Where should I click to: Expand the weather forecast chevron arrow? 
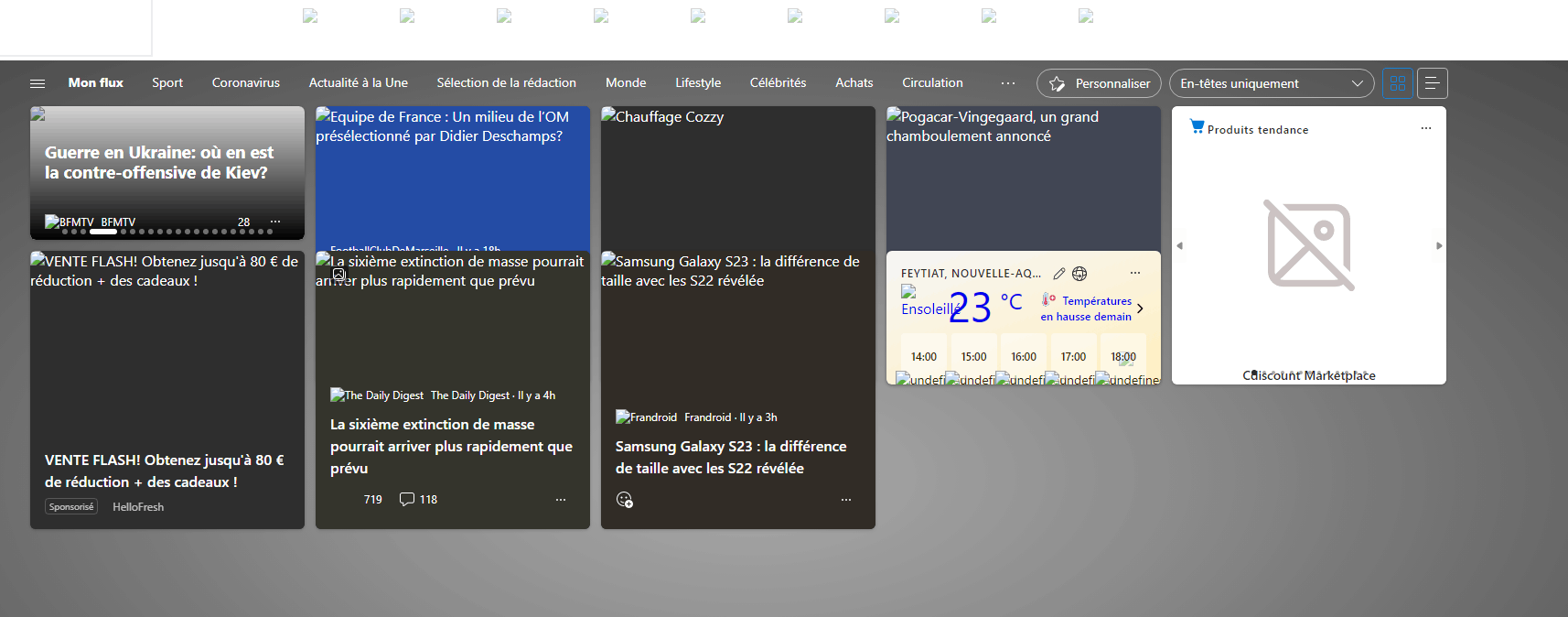[1140, 308]
